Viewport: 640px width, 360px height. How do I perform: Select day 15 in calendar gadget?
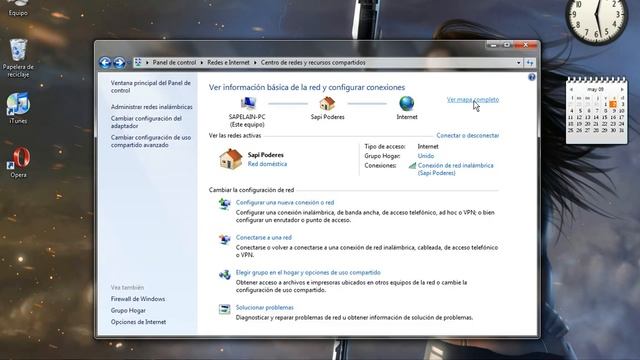tap(604, 117)
